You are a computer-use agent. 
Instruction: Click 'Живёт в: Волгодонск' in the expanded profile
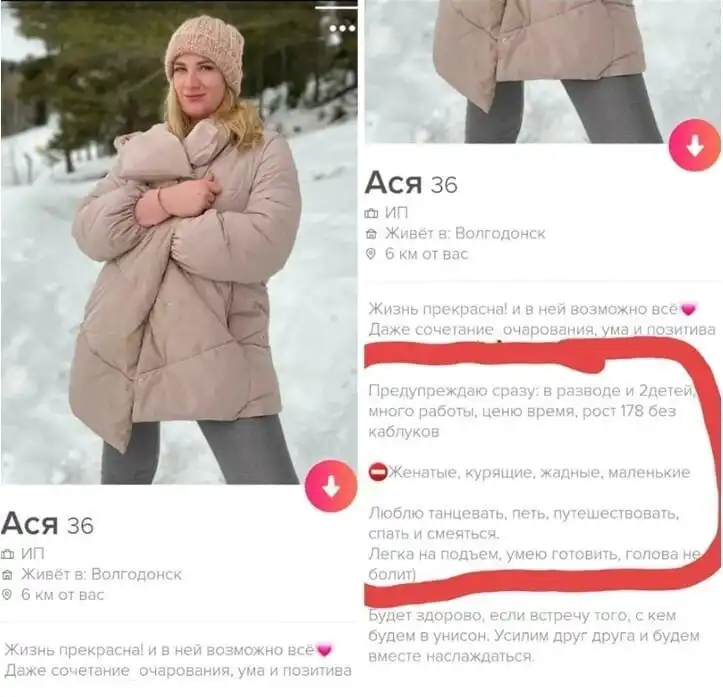pyautogui.click(x=465, y=234)
